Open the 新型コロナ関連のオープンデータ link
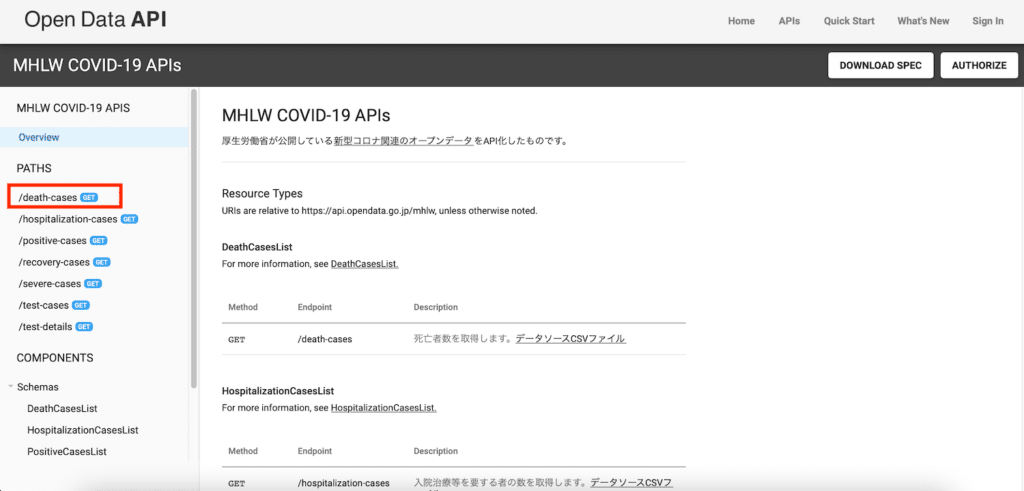1024x491 pixels. coord(404,140)
